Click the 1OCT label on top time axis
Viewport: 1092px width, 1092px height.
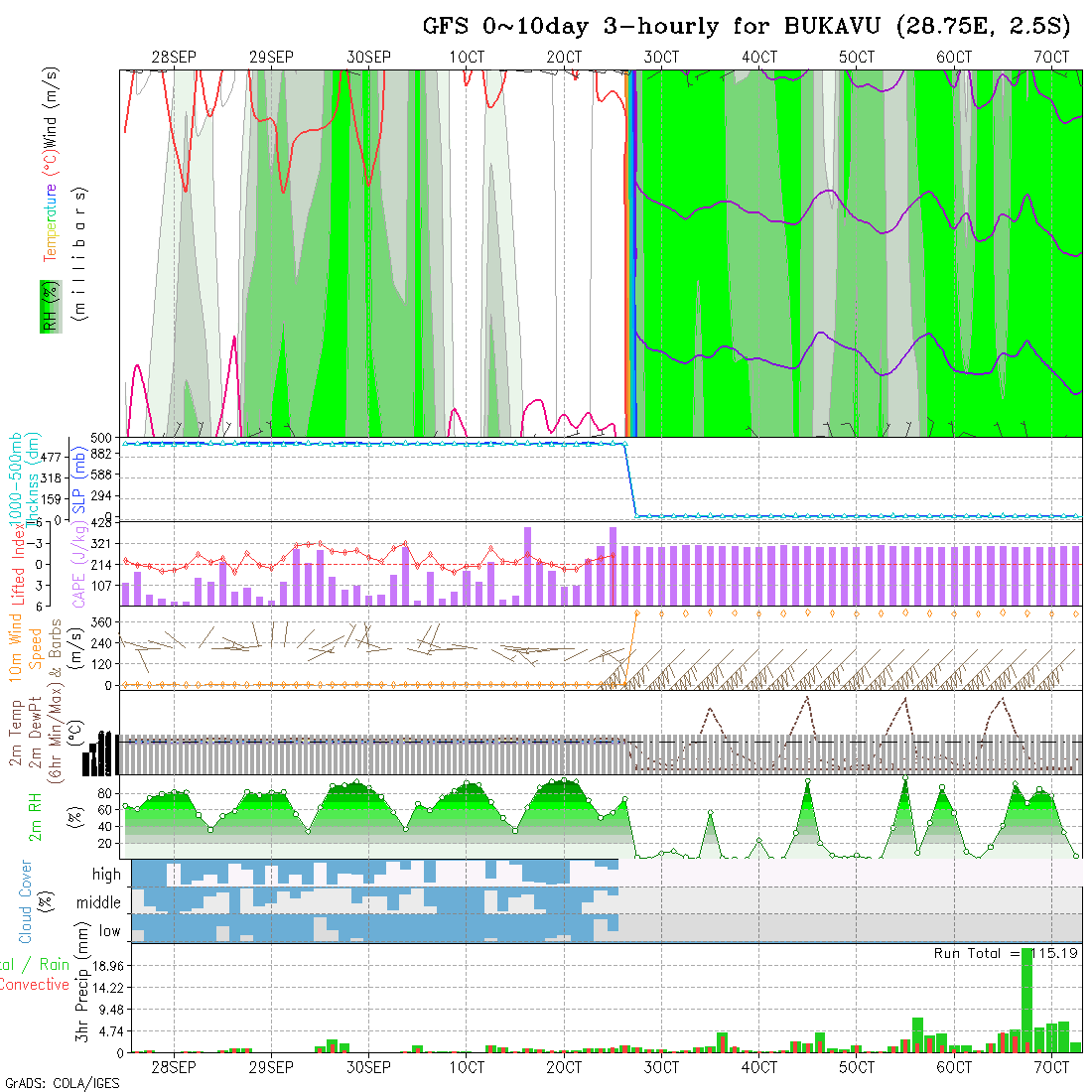point(466,58)
